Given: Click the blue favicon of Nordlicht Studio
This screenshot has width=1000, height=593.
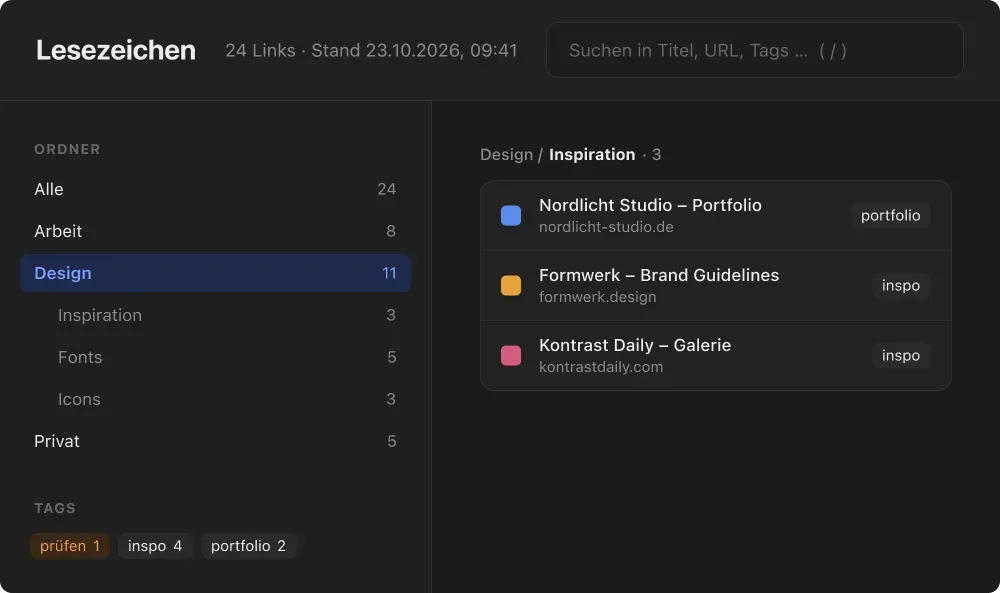Looking at the screenshot, I should 511,216.
